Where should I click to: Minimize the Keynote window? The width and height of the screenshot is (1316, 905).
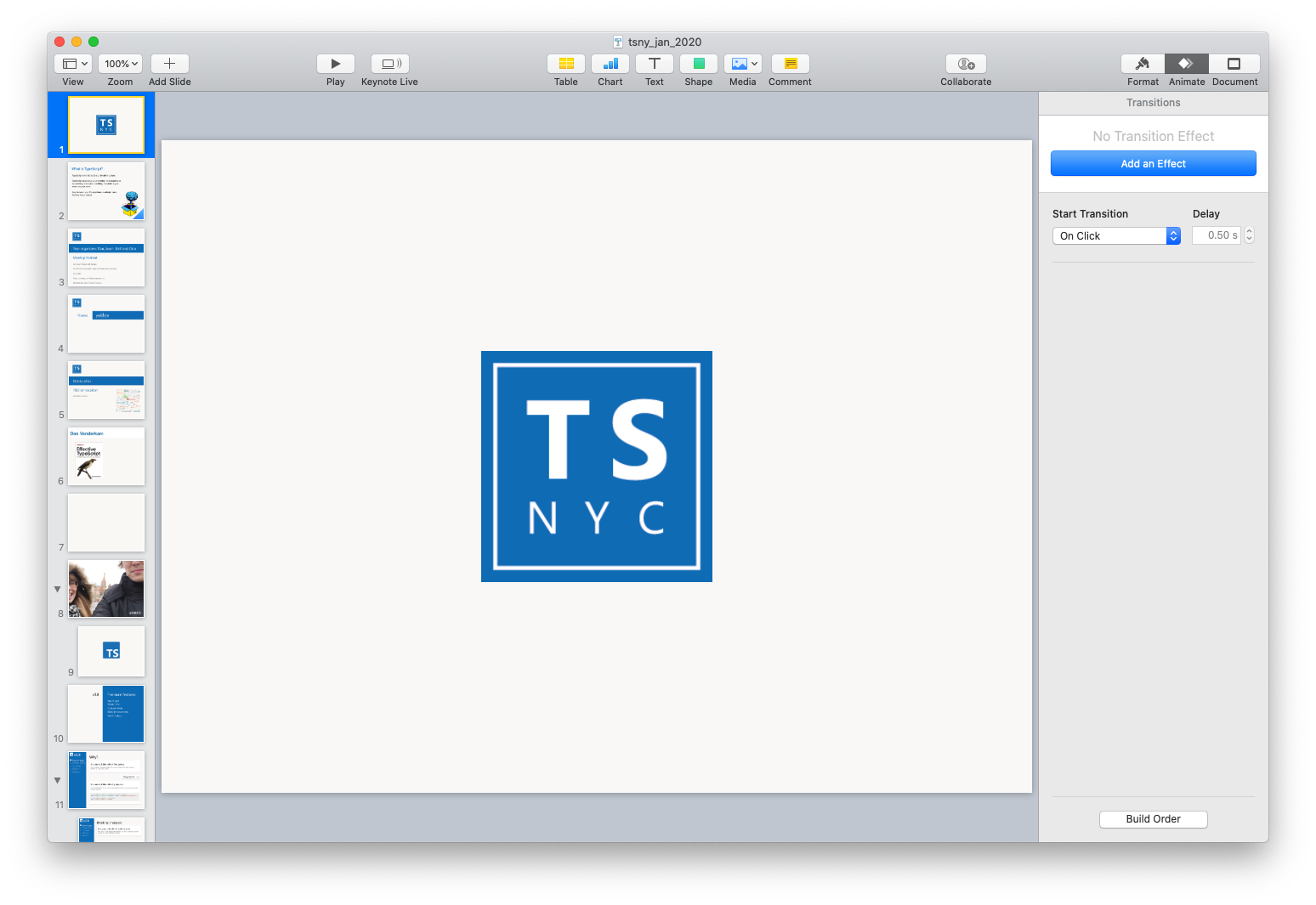pyautogui.click(x=77, y=42)
